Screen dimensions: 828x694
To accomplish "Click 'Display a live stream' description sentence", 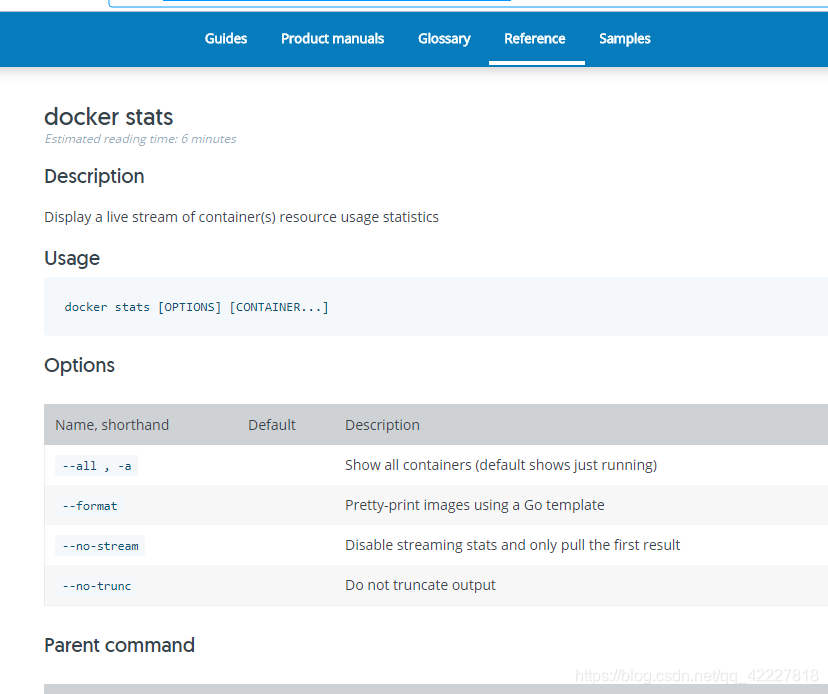I will point(241,217).
